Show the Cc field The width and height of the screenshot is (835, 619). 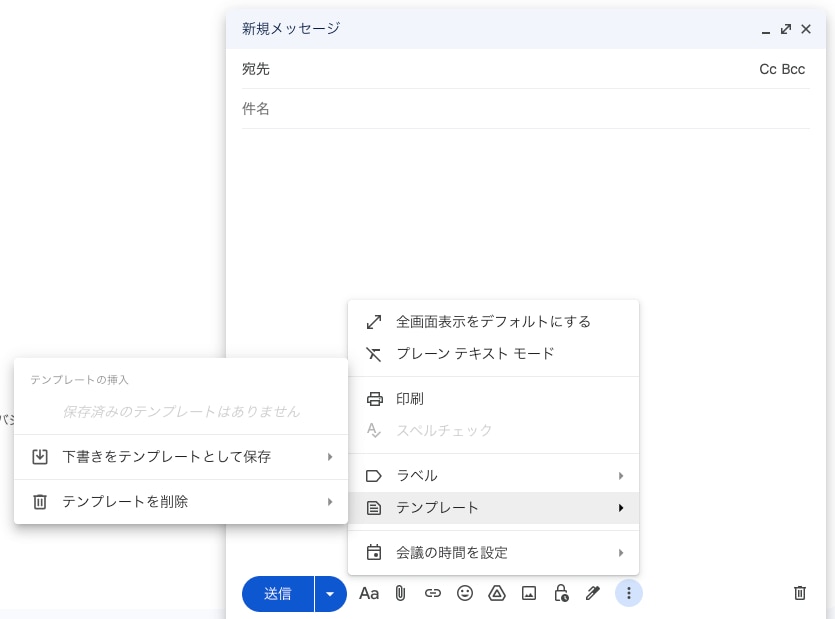(766, 69)
